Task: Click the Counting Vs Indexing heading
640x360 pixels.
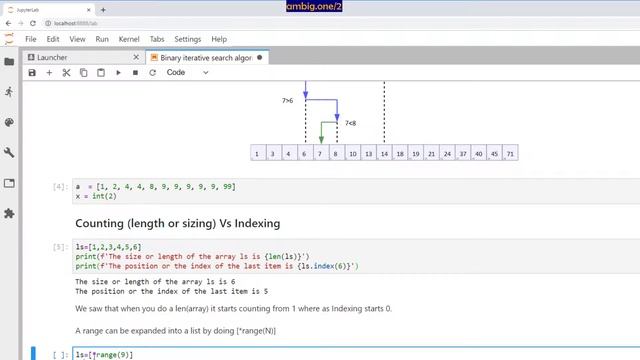Action: 178,223
